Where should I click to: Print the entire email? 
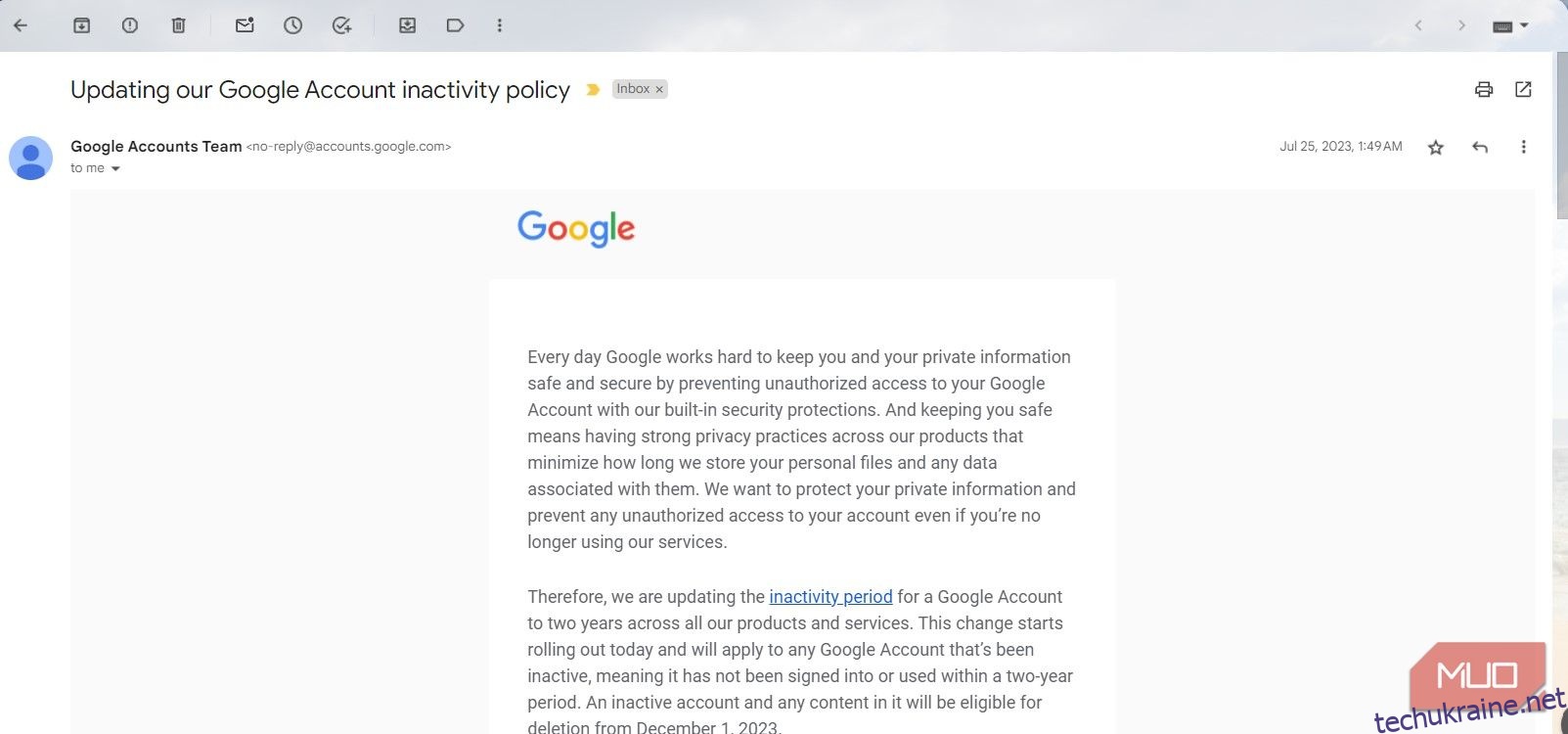pyautogui.click(x=1484, y=89)
